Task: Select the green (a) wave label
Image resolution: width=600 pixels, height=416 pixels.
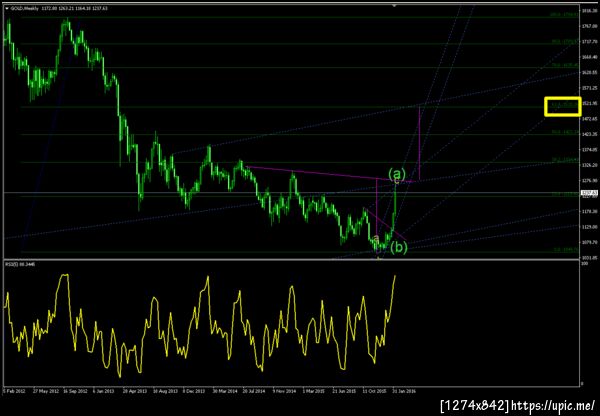Action: (x=396, y=174)
